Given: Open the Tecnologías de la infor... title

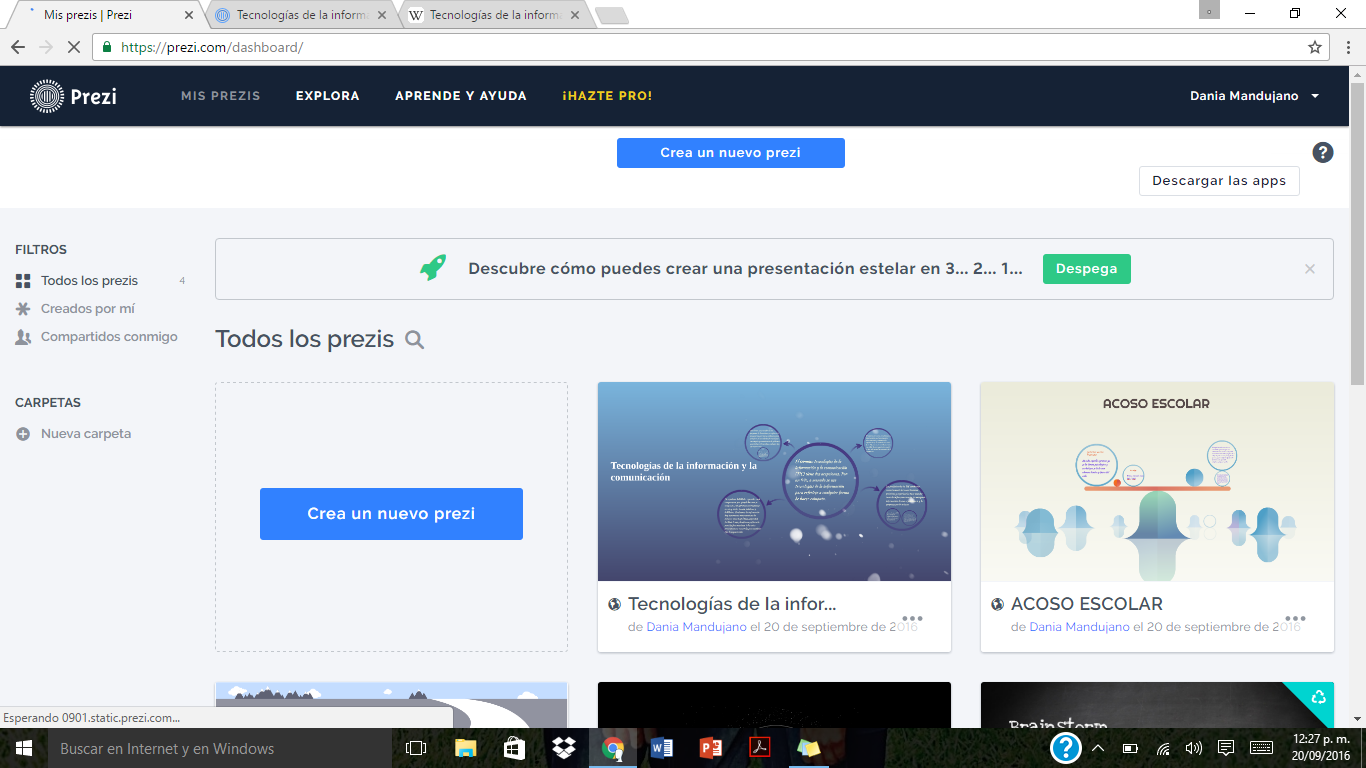Looking at the screenshot, I should tap(732, 604).
